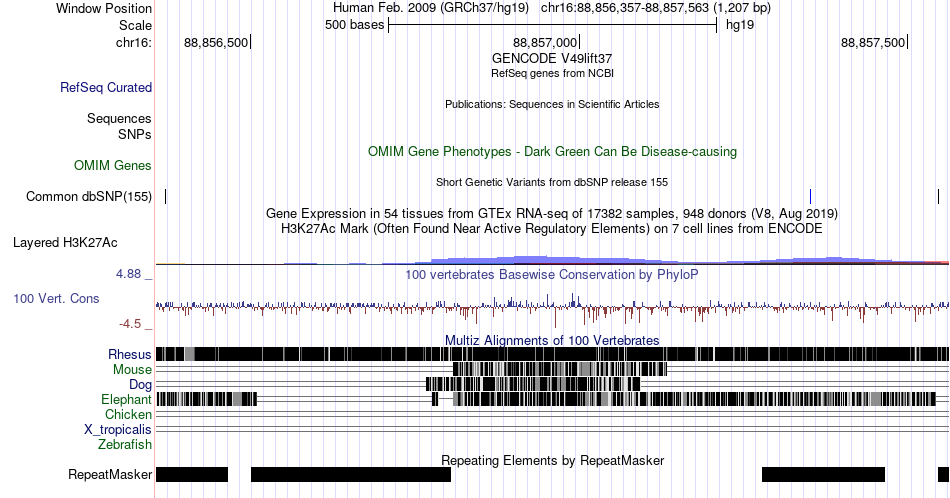Click the Scale label
The image size is (950, 498).
click(x=135, y=25)
